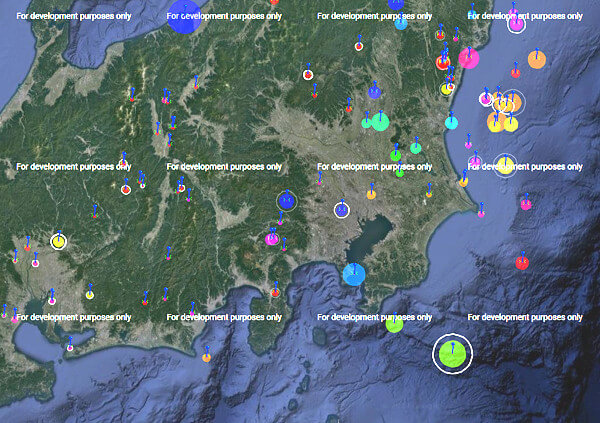Select the purple circle in the northern mountains
This screenshot has width=600, height=423.
(374, 92)
